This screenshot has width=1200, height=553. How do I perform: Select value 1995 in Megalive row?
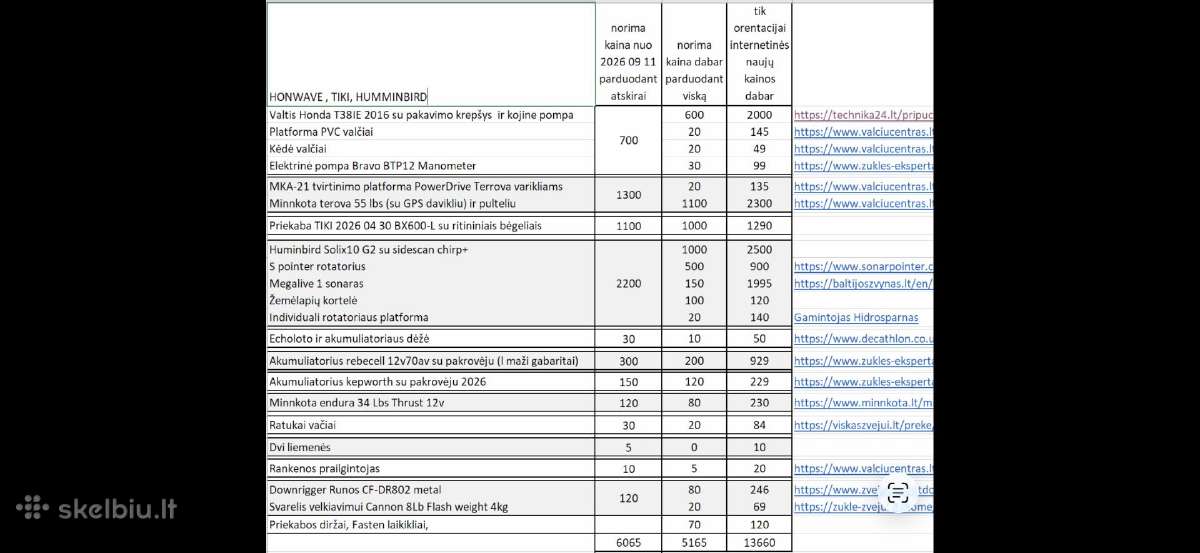pos(758,284)
